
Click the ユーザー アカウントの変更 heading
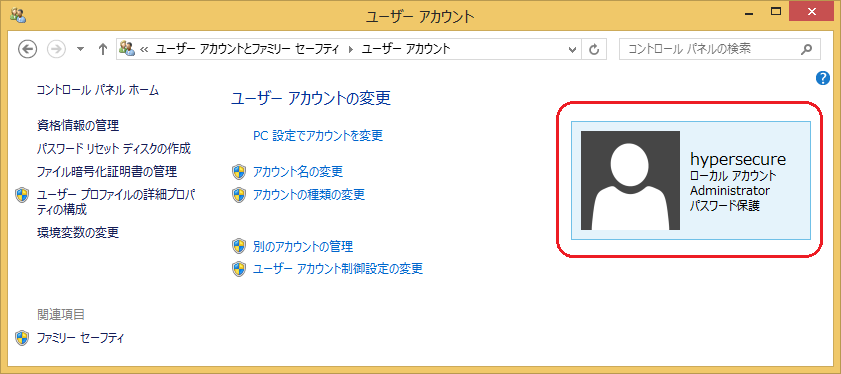pyautogui.click(x=311, y=98)
